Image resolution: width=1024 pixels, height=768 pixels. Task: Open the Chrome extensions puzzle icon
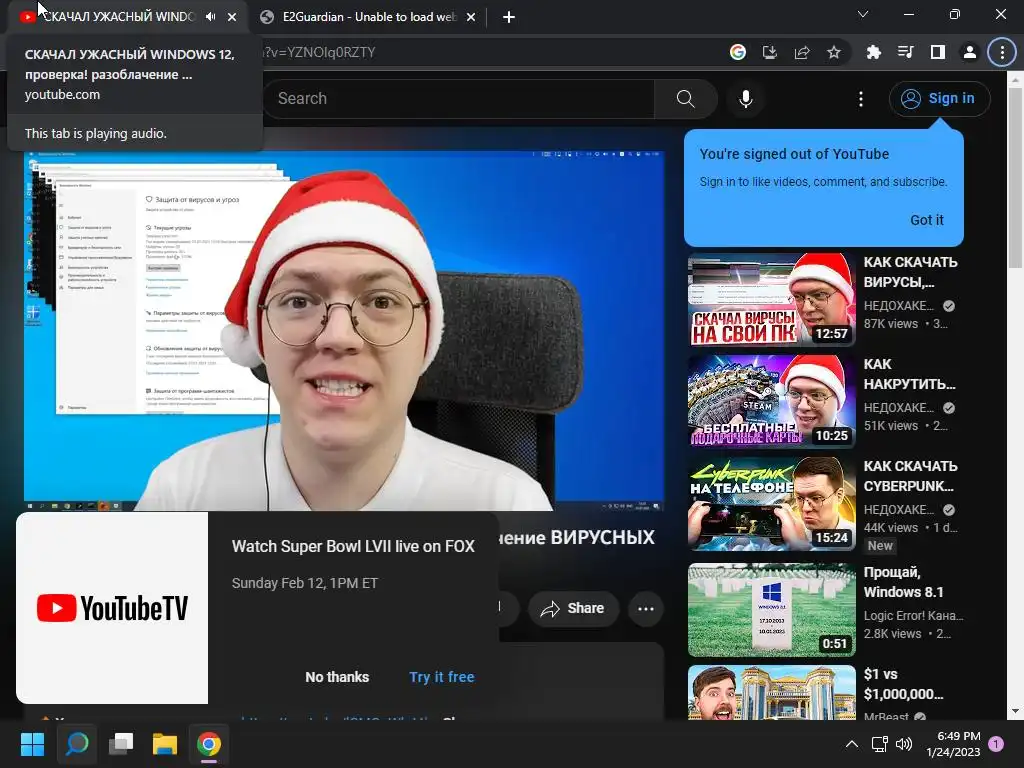coord(873,52)
